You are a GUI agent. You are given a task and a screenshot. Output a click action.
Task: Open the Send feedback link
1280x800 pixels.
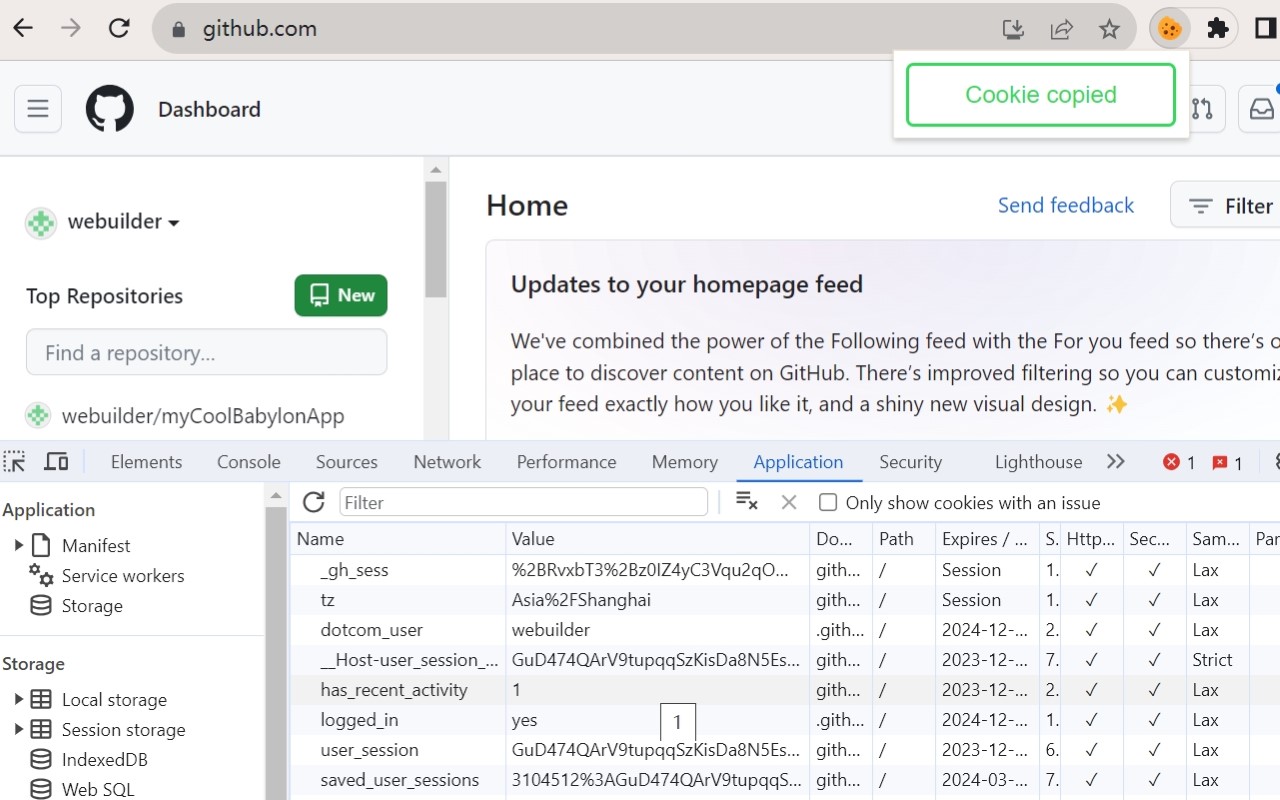pos(1065,205)
